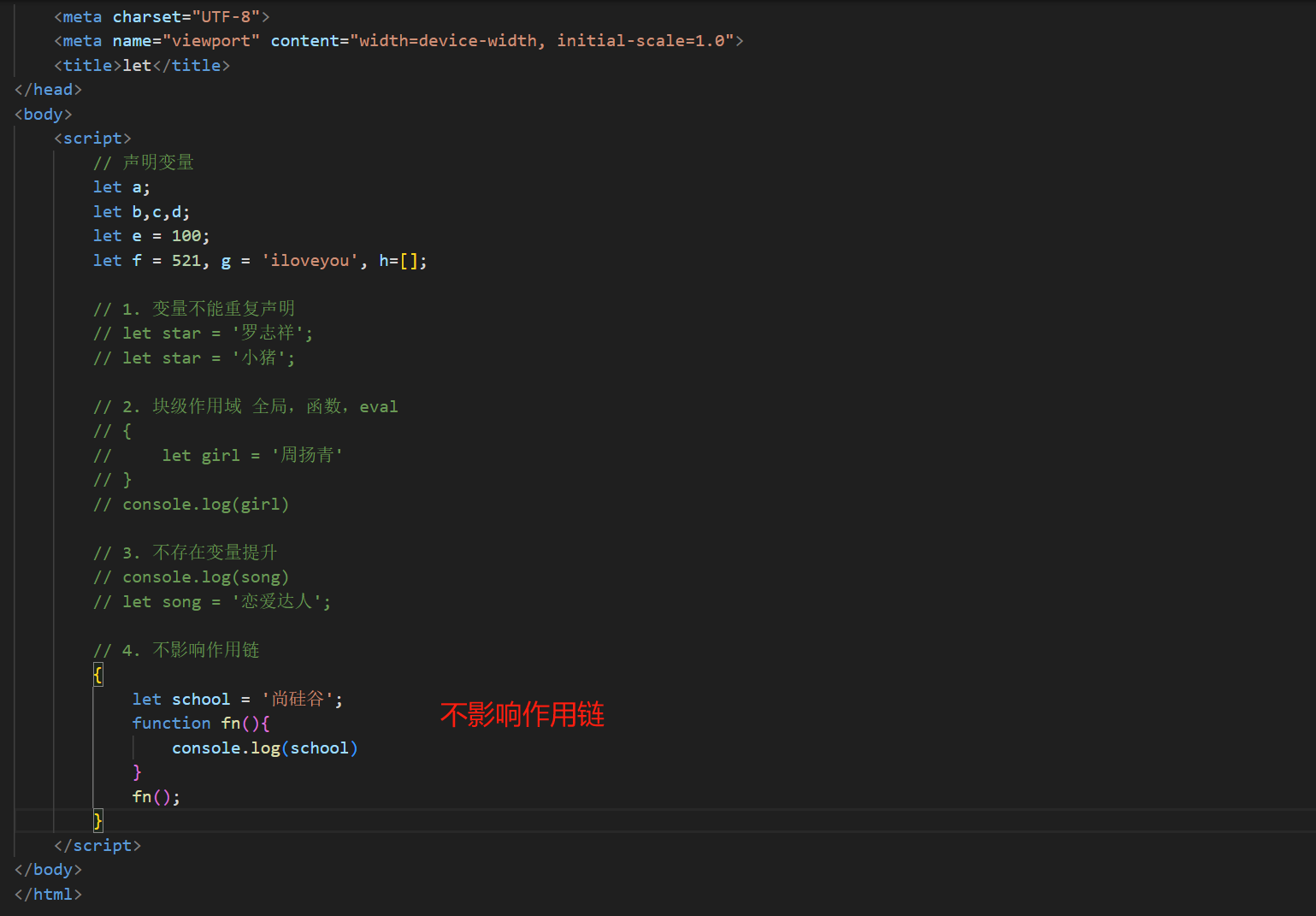Click the fn(); call line

156,797
